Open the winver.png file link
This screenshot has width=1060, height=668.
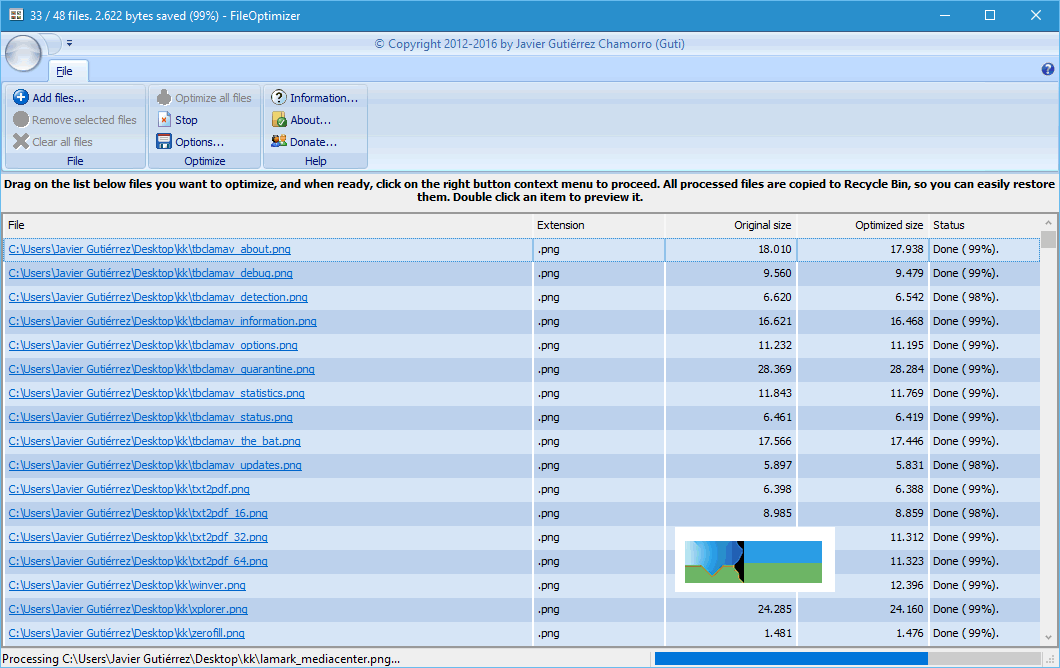(x=127, y=585)
